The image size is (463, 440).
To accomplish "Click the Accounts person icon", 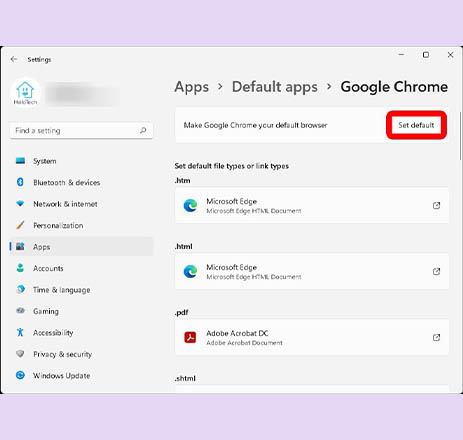I will pos(20,268).
